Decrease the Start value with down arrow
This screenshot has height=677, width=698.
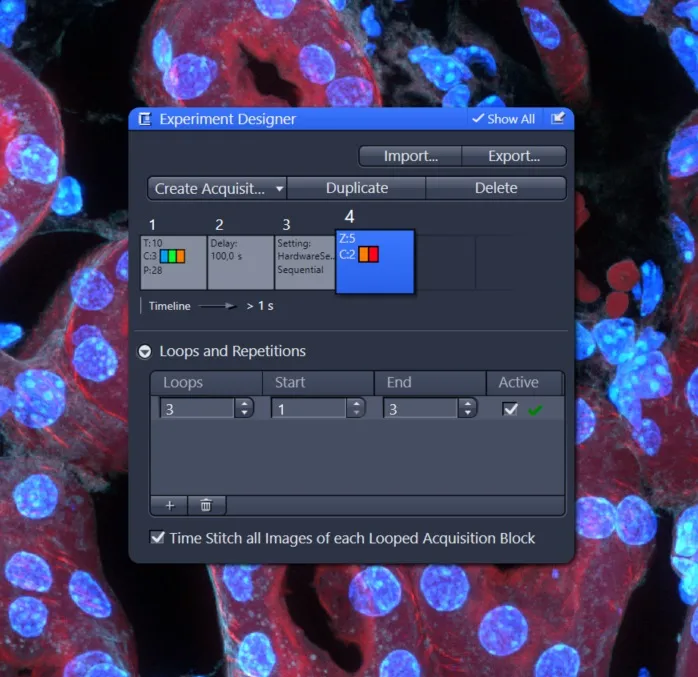(x=356, y=413)
